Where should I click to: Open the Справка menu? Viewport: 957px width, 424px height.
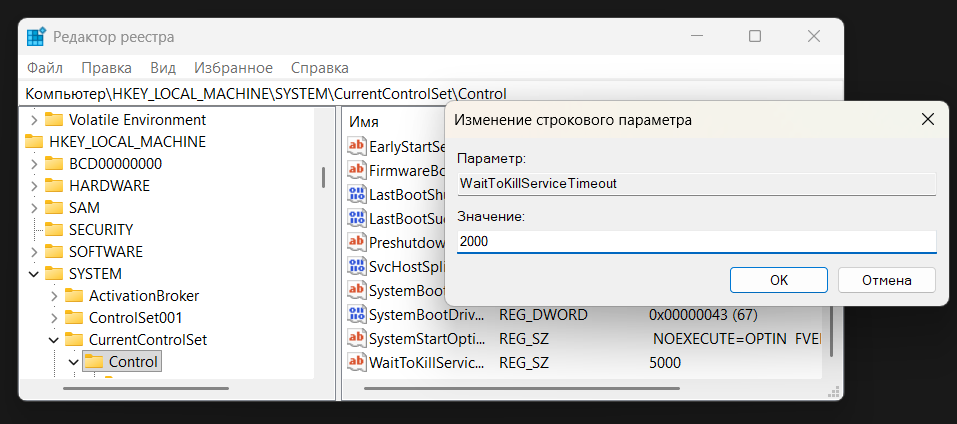coord(319,68)
